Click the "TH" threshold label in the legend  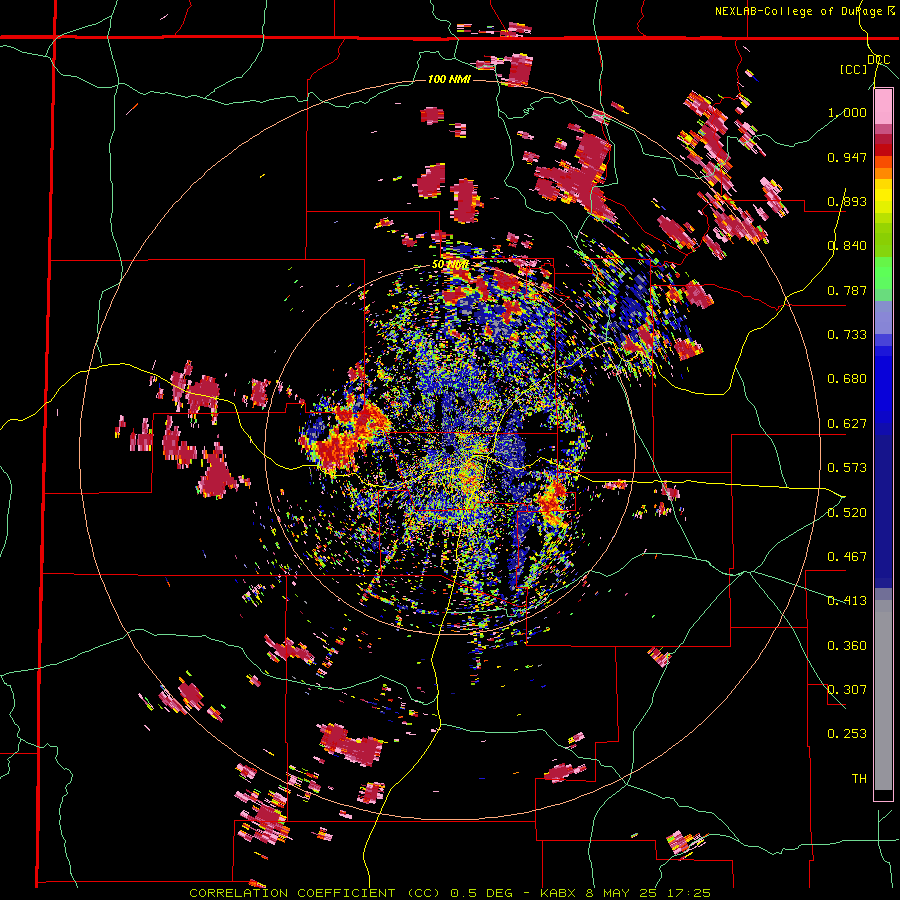[859, 778]
